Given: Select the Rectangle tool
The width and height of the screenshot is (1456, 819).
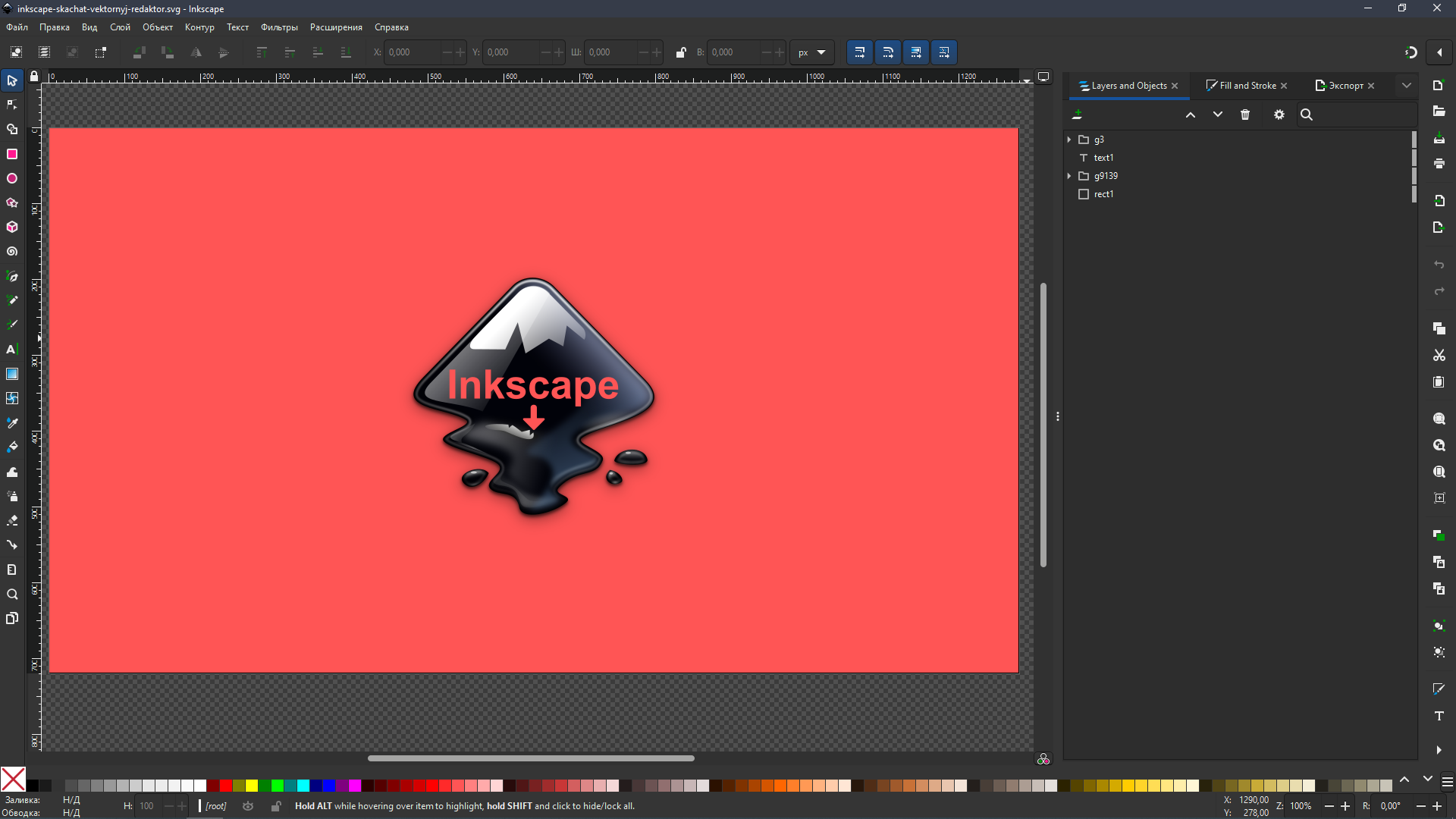Looking at the screenshot, I should tap(12, 154).
